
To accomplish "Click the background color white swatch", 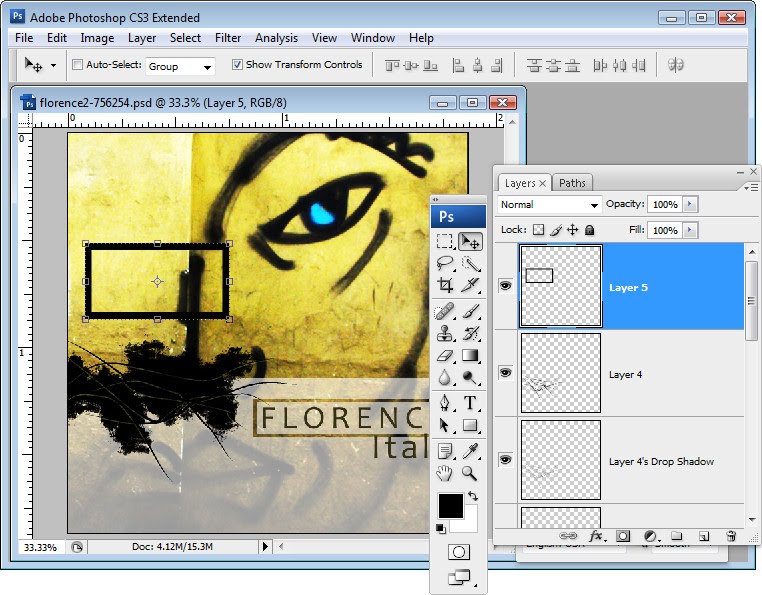I will (x=469, y=524).
